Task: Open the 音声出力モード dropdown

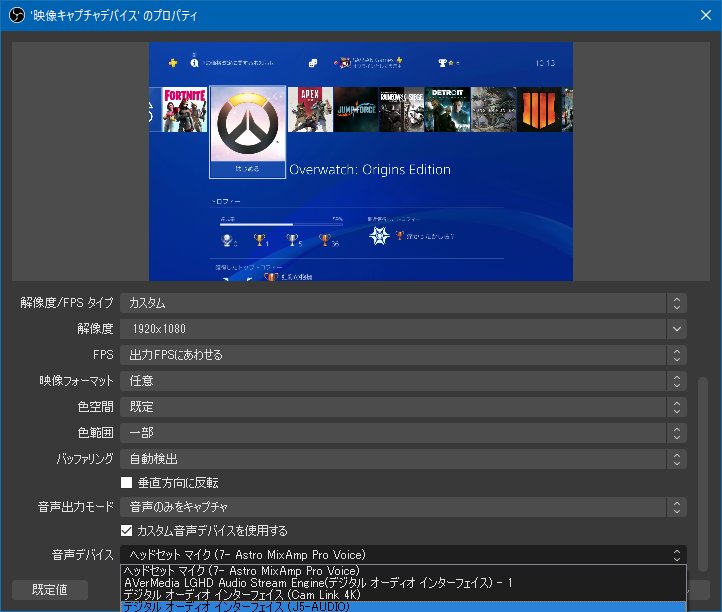Action: pyautogui.click(x=403, y=507)
